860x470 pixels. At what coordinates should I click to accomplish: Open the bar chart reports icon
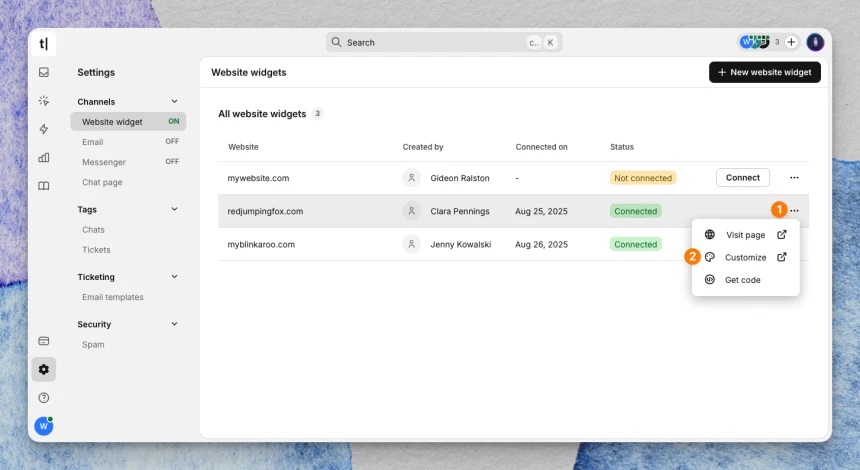pos(44,157)
